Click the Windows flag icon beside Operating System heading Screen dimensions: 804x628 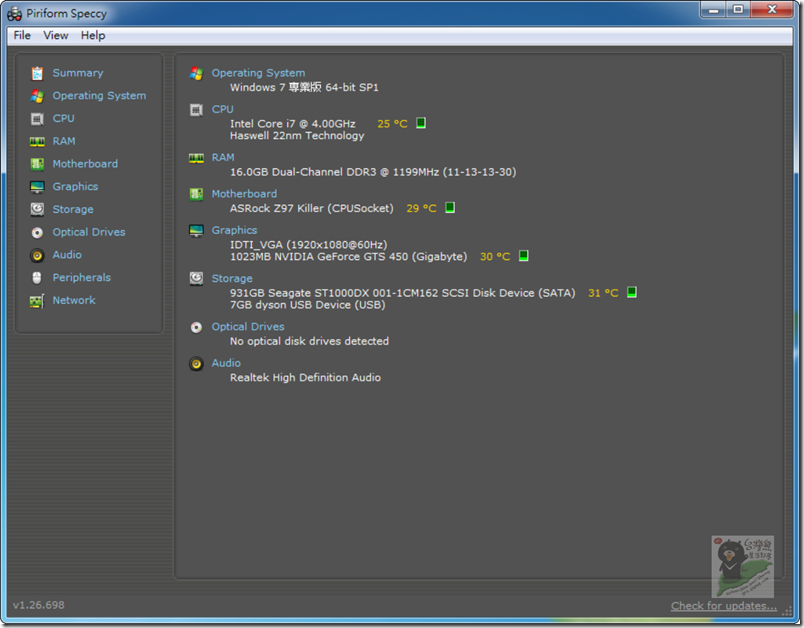coord(196,73)
